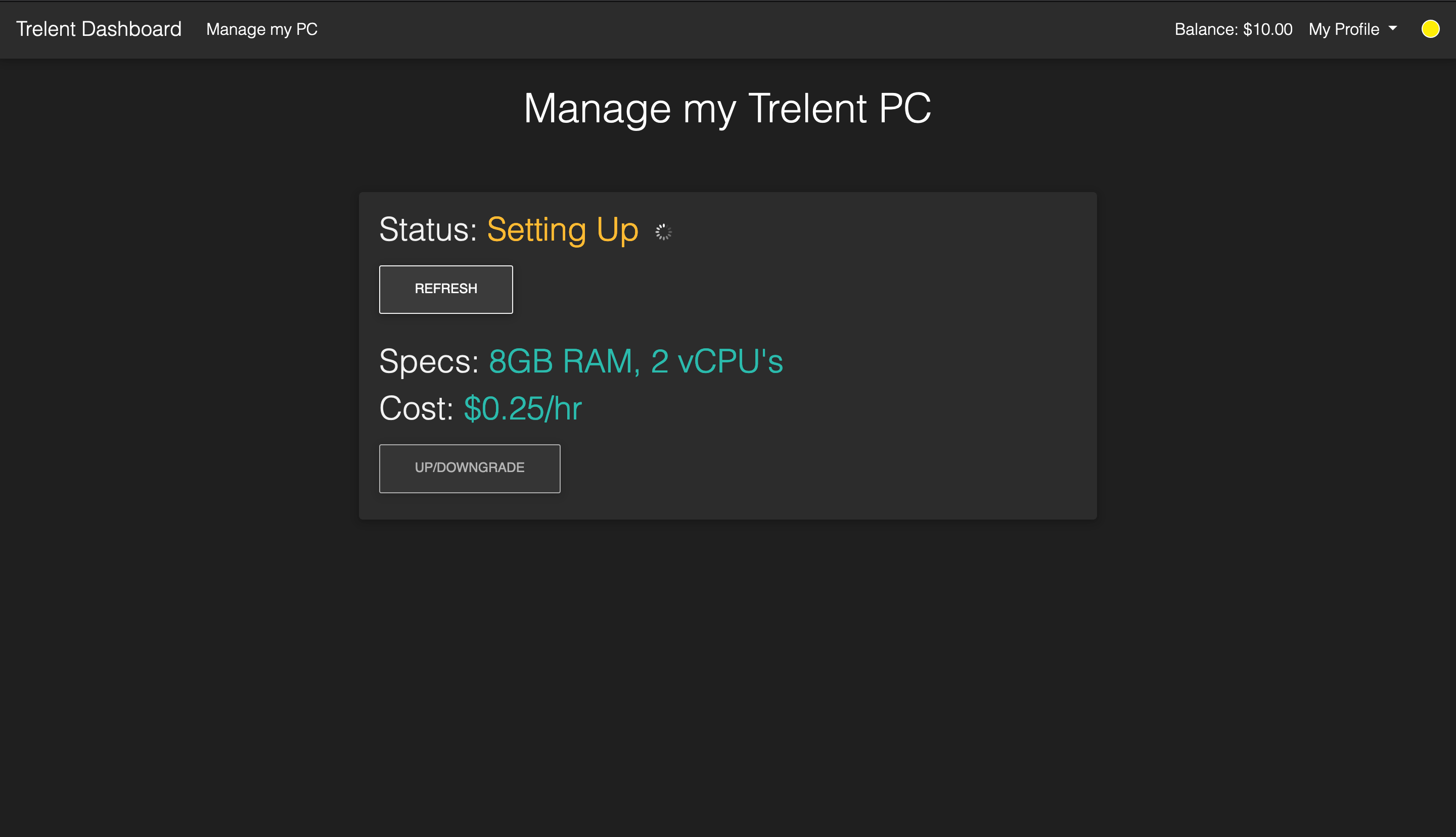This screenshot has height=837, width=1456.
Task: Click the yellow status indicator circle
Action: point(1430,29)
